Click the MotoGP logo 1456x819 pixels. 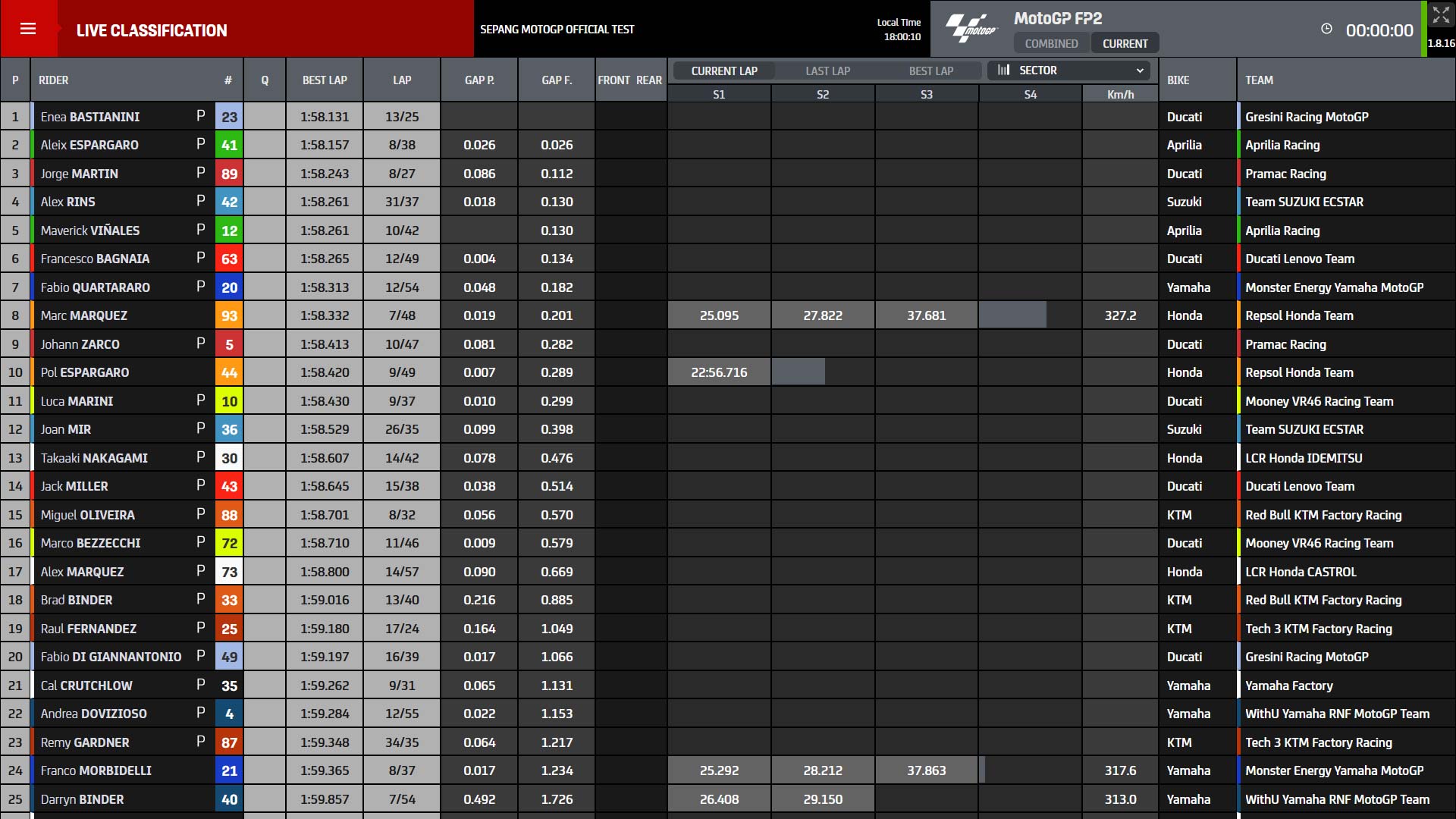tap(971, 28)
